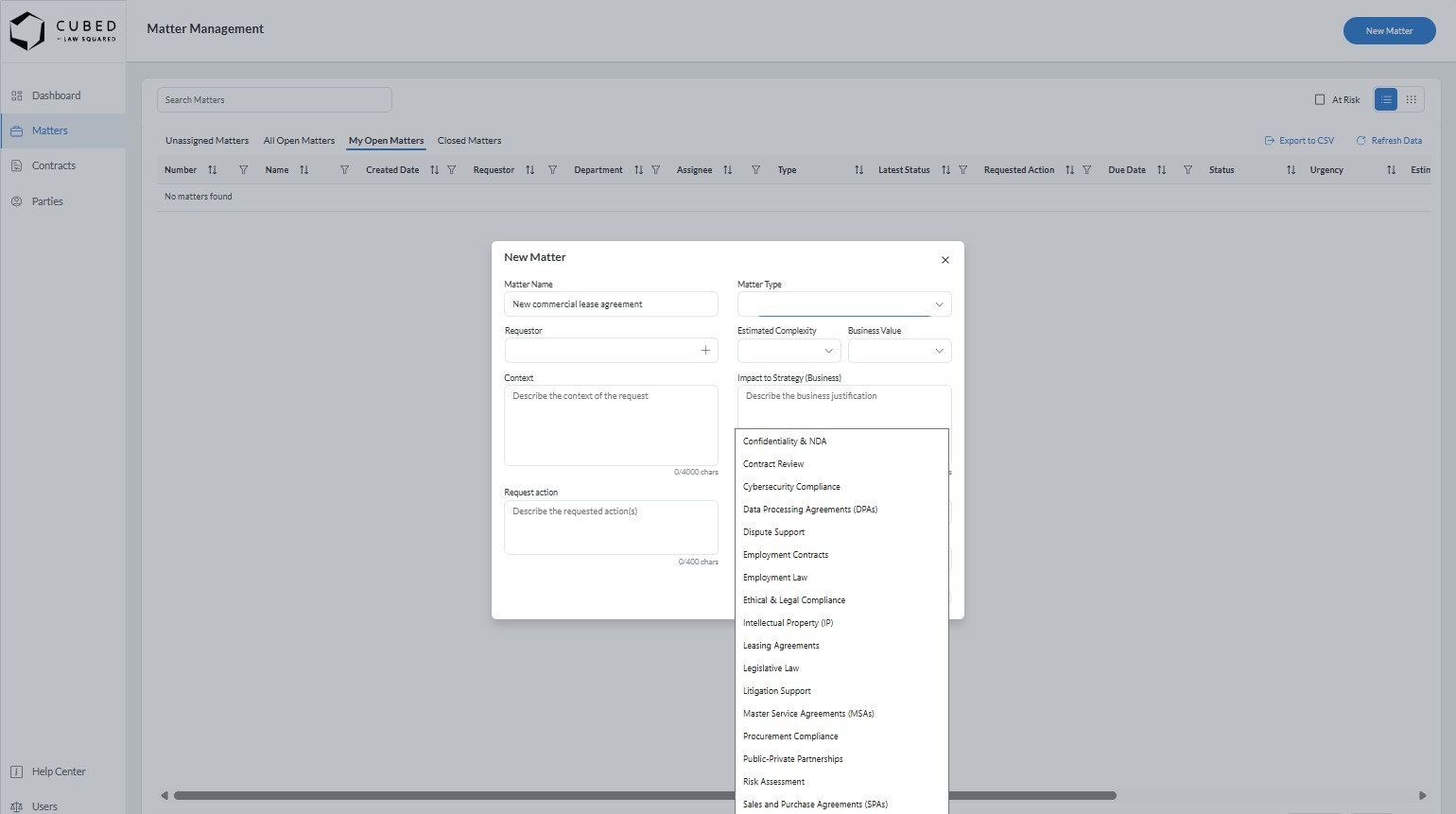The image size is (1456, 814).
Task: Filter the Department column
Action: point(656,170)
